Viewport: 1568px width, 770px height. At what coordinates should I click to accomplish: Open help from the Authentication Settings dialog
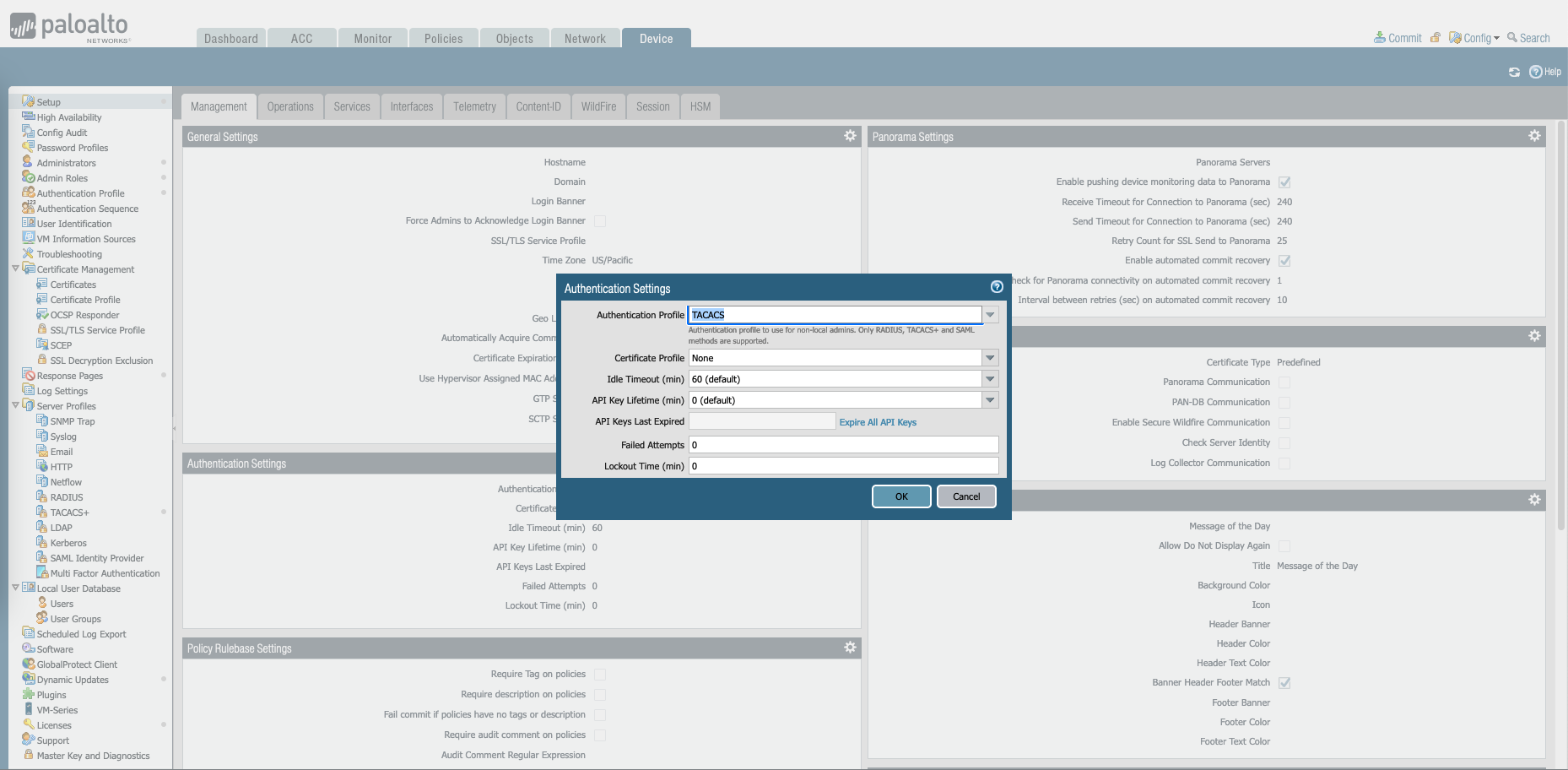[997, 287]
